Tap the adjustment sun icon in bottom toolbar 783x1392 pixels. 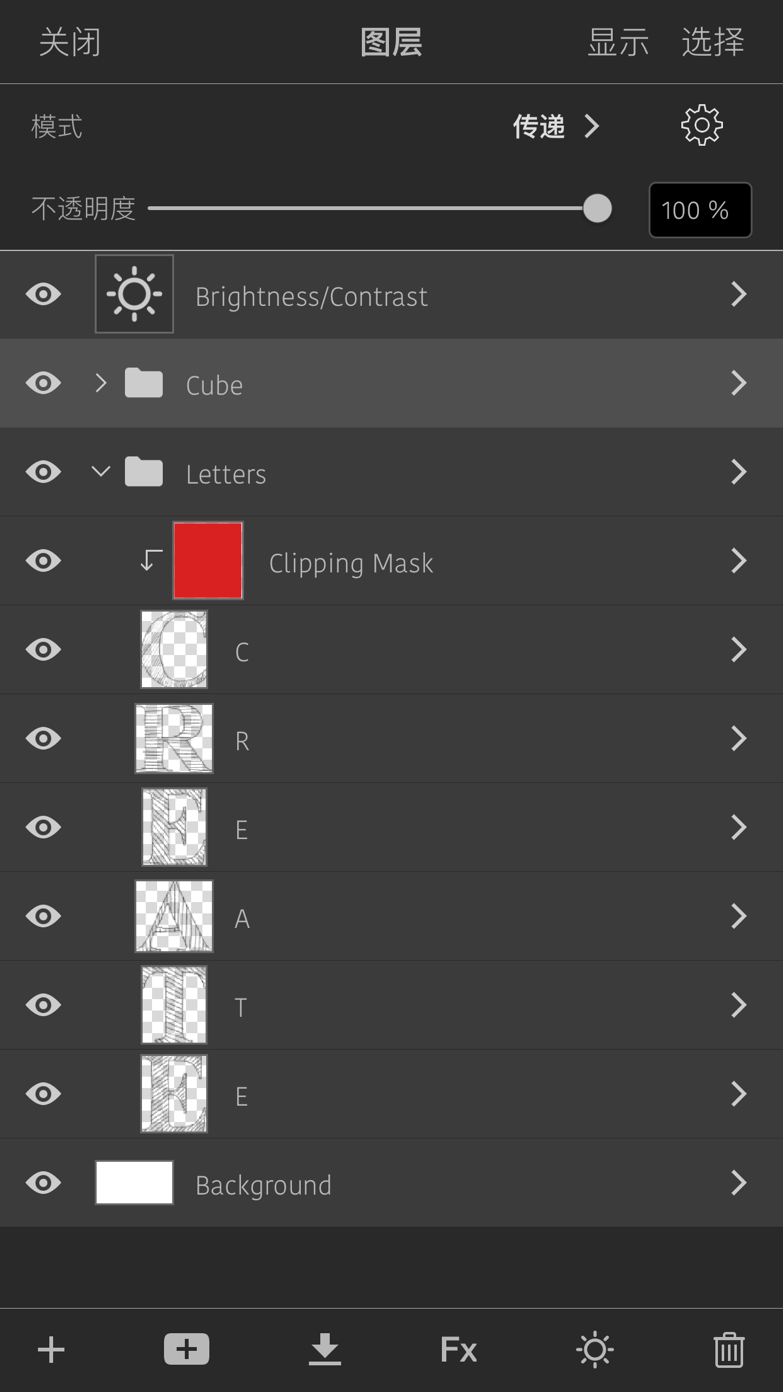[x=595, y=1350]
